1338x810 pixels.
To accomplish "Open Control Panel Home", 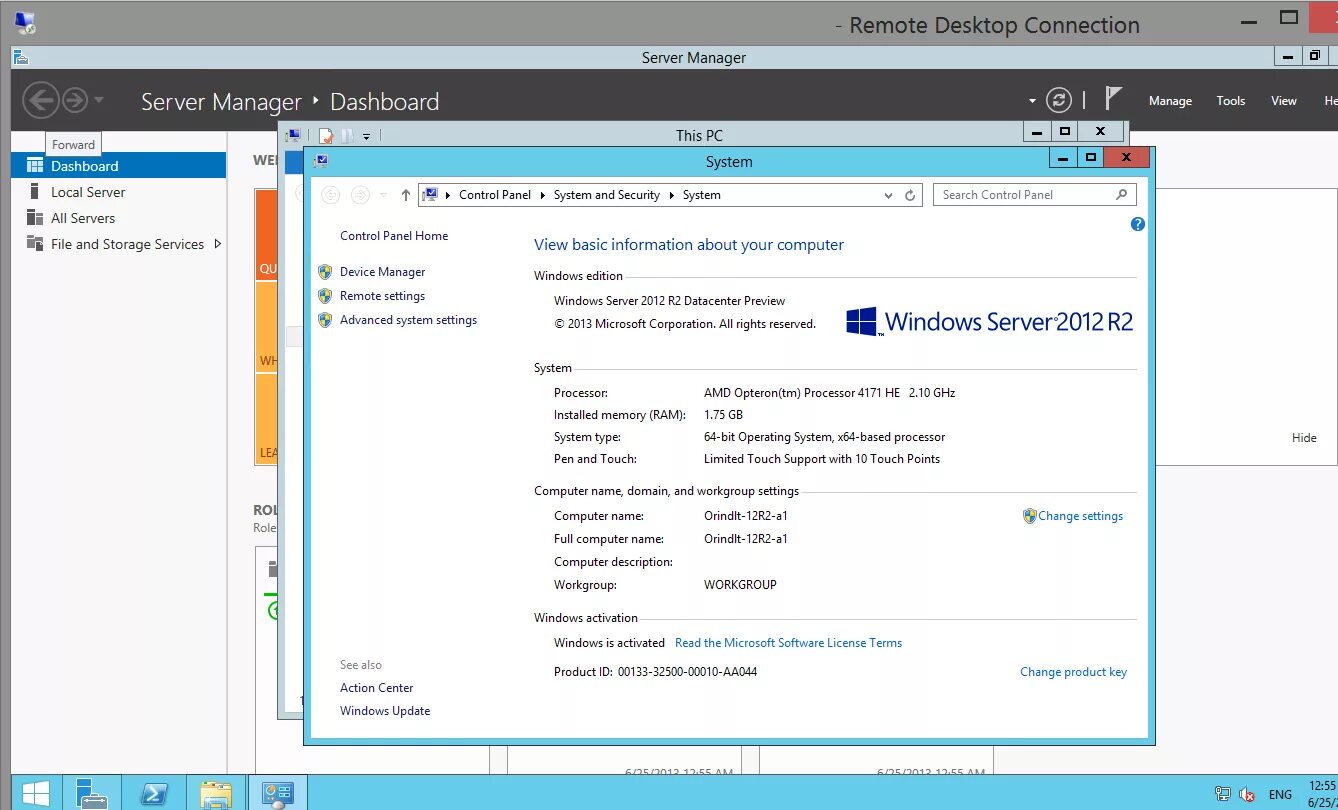I will pyautogui.click(x=394, y=236).
